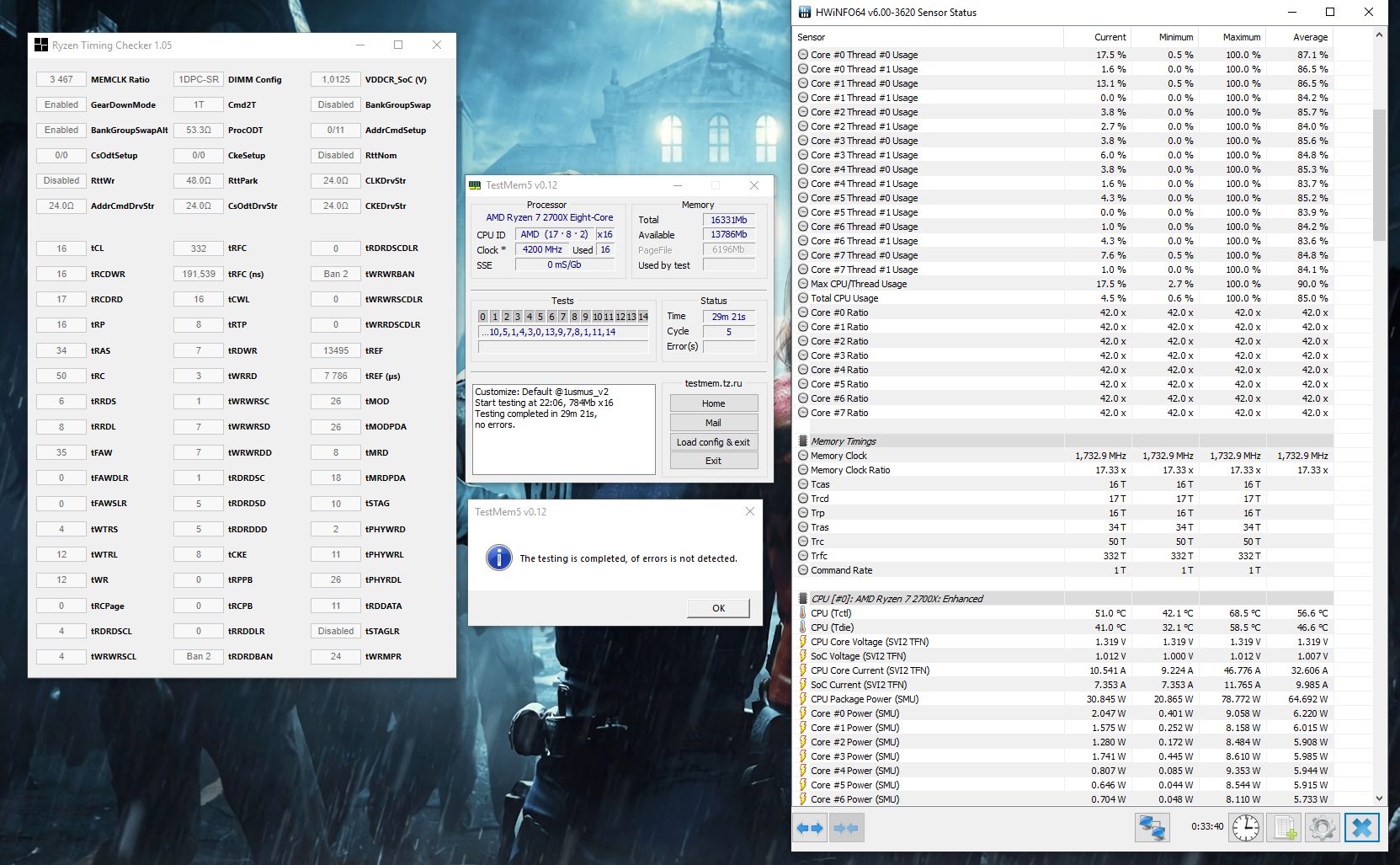Image resolution: width=1400 pixels, height=865 pixels.
Task: Select the Memory Clock Ratio sensor row
Action: click(1064, 470)
